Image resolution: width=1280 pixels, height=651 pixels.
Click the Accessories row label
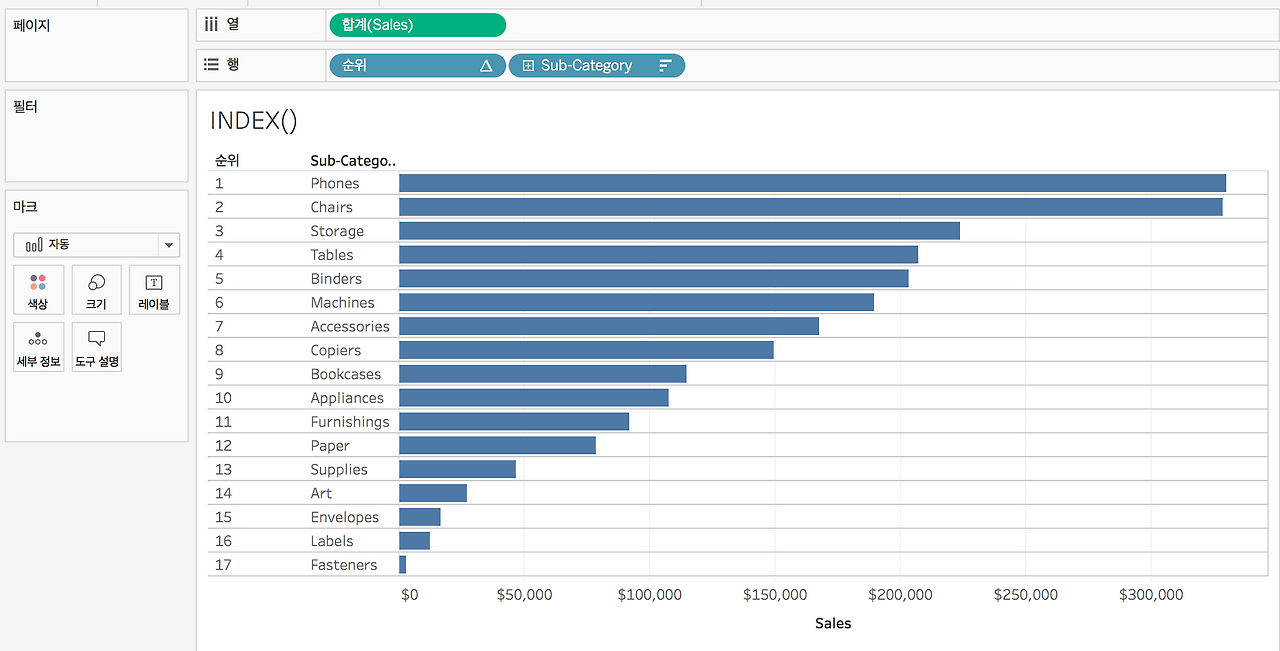(x=350, y=326)
